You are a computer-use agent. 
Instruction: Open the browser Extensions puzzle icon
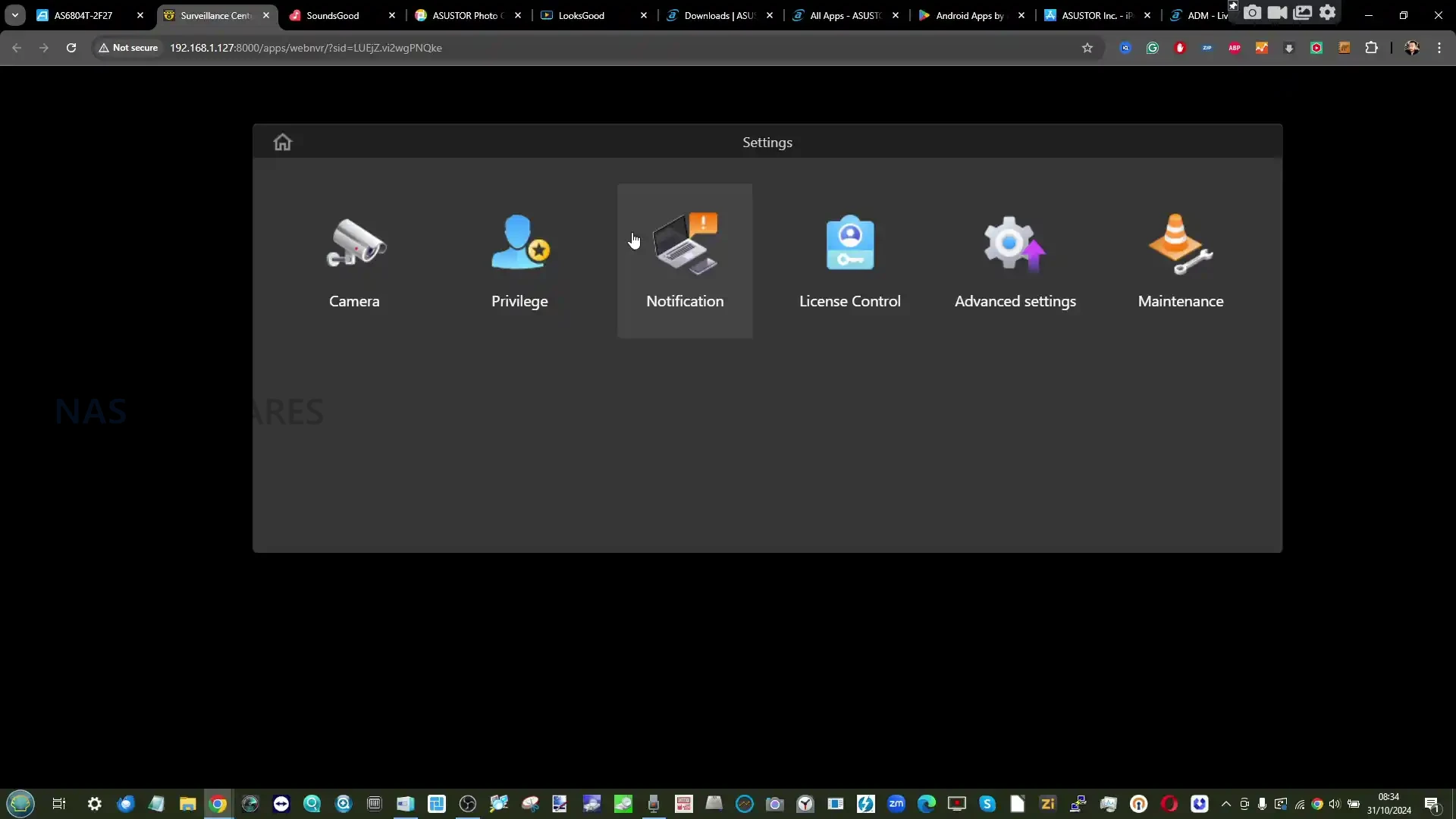pyautogui.click(x=1371, y=48)
